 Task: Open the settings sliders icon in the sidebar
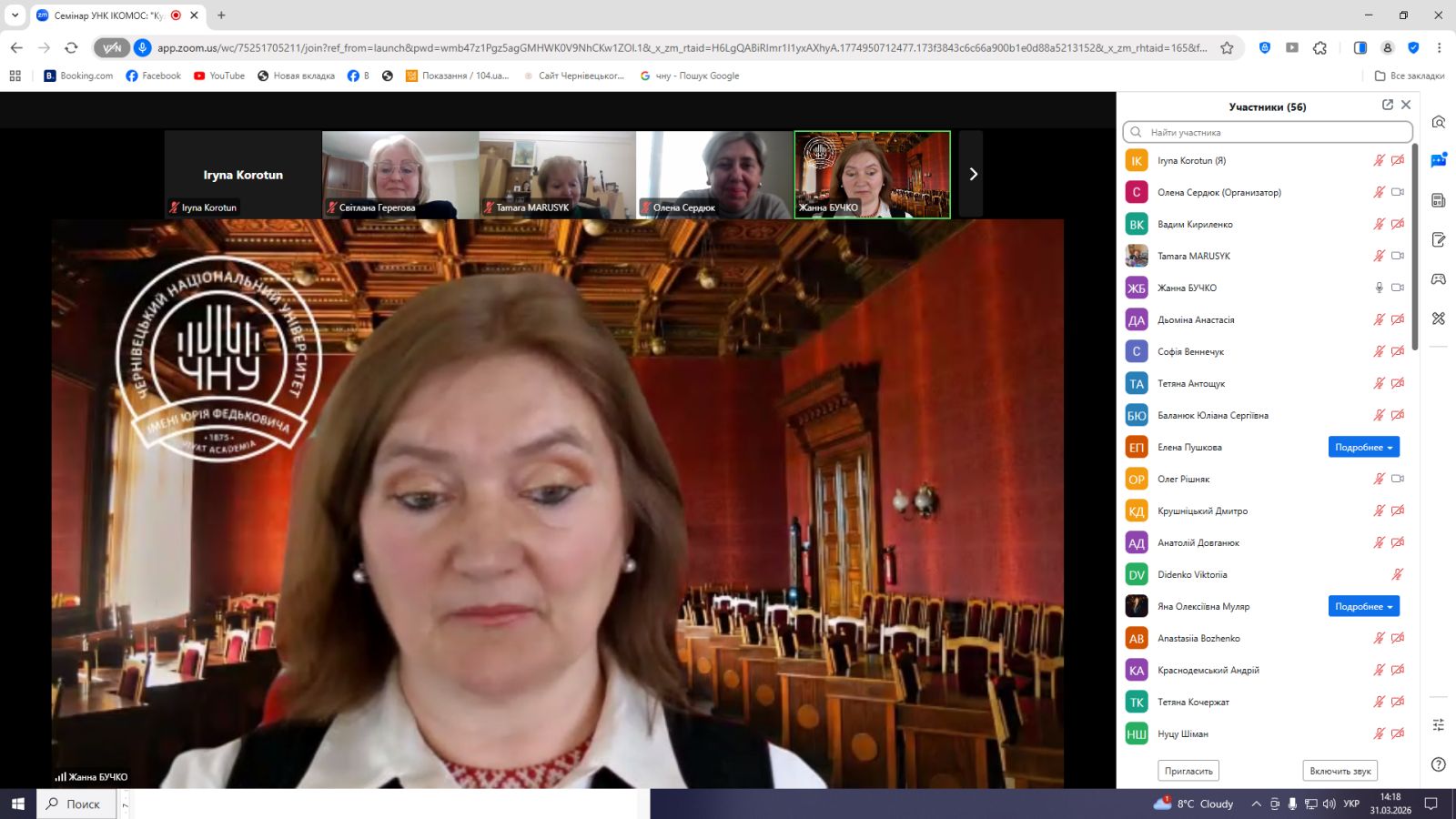1439,724
